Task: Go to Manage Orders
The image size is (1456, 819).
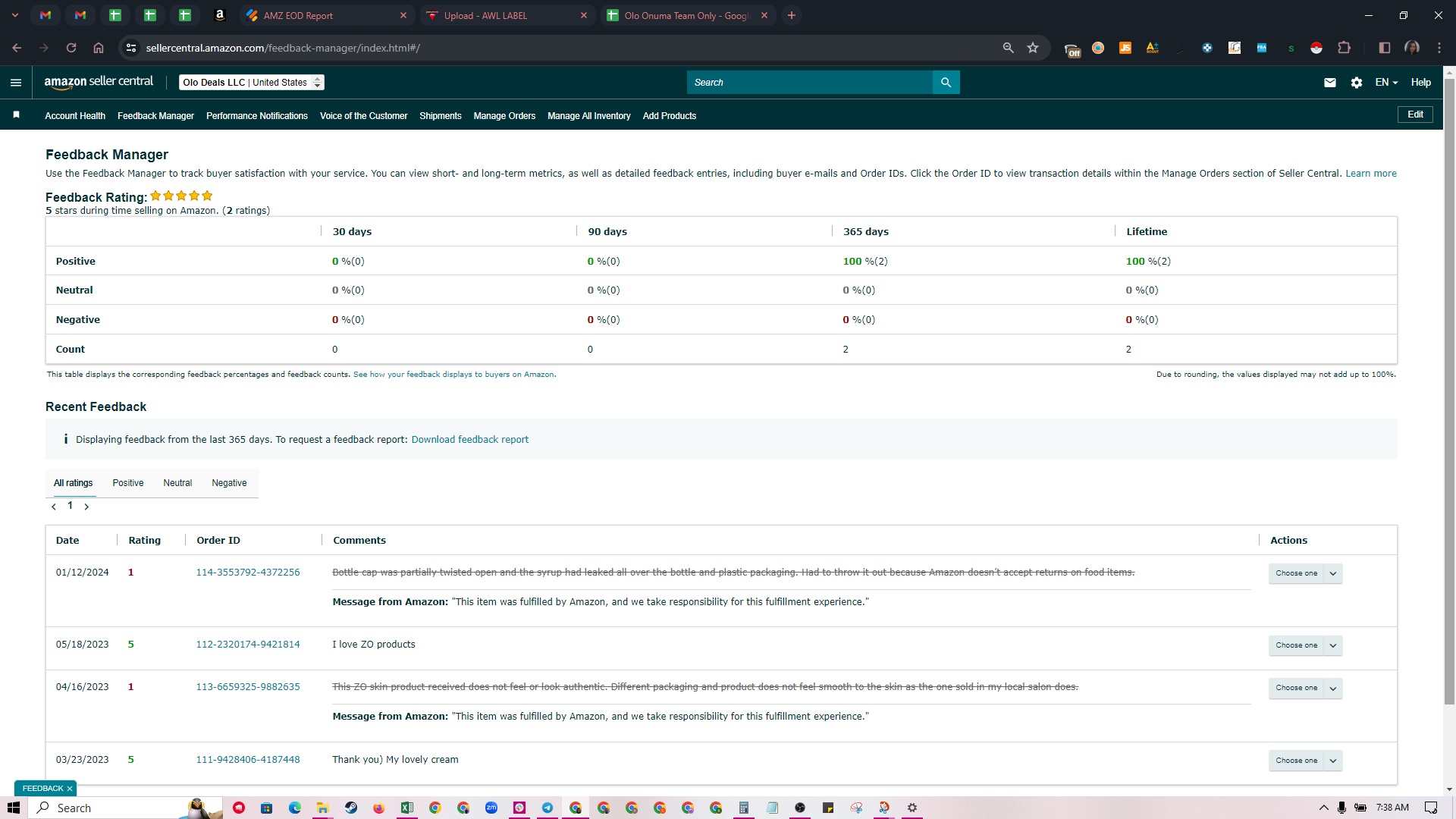Action: (x=504, y=116)
